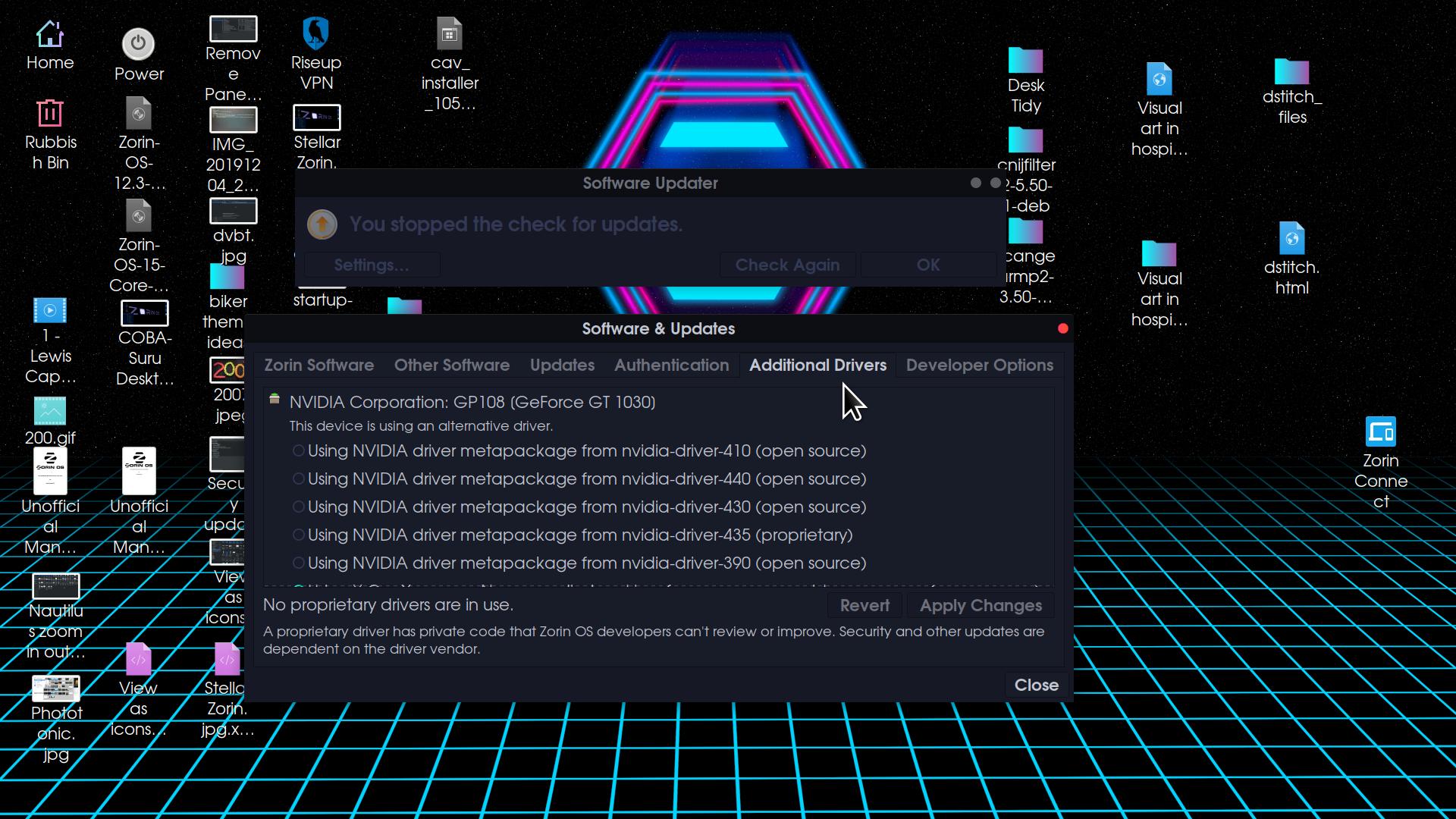Select nvidia-driver-435 proprietary radio button
1456x819 pixels.
click(299, 534)
